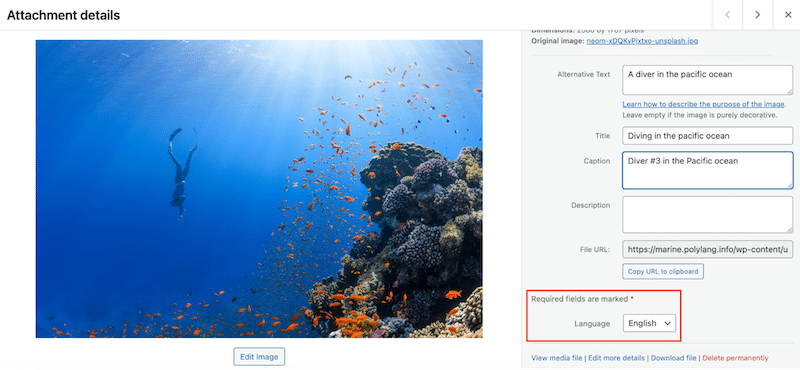This screenshot has width=800, height=370.
Task: Click Copy URL to clipboard
Action: point(663,272)
